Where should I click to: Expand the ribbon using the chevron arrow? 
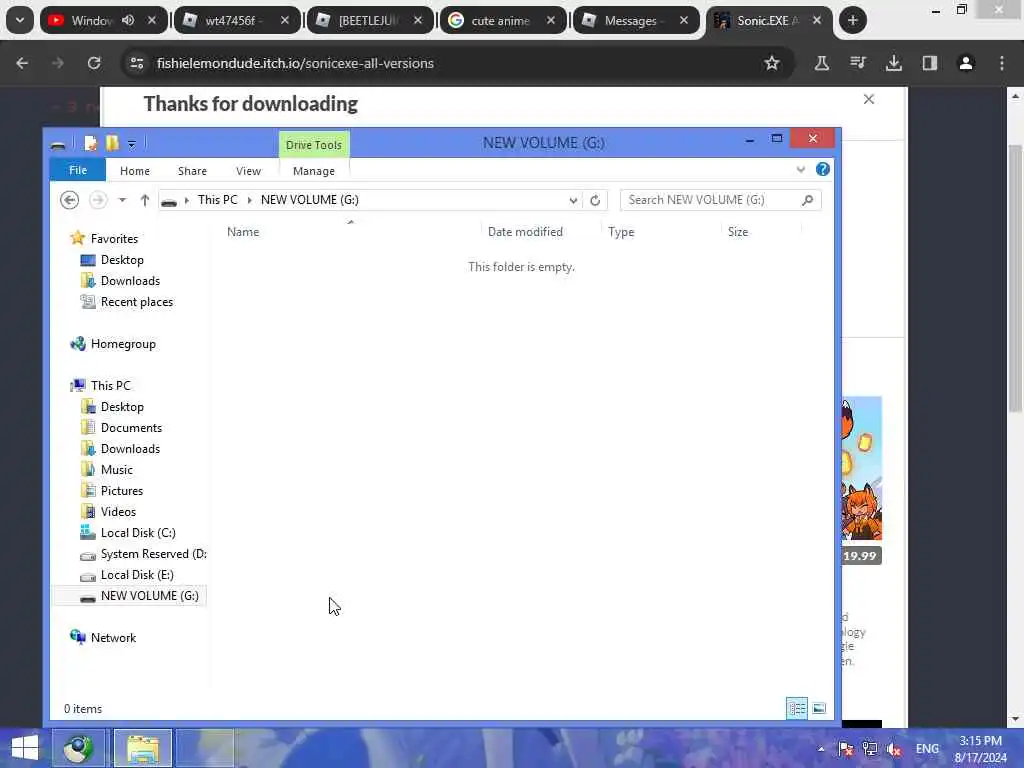pyautogui.click(x=801, y=170)
